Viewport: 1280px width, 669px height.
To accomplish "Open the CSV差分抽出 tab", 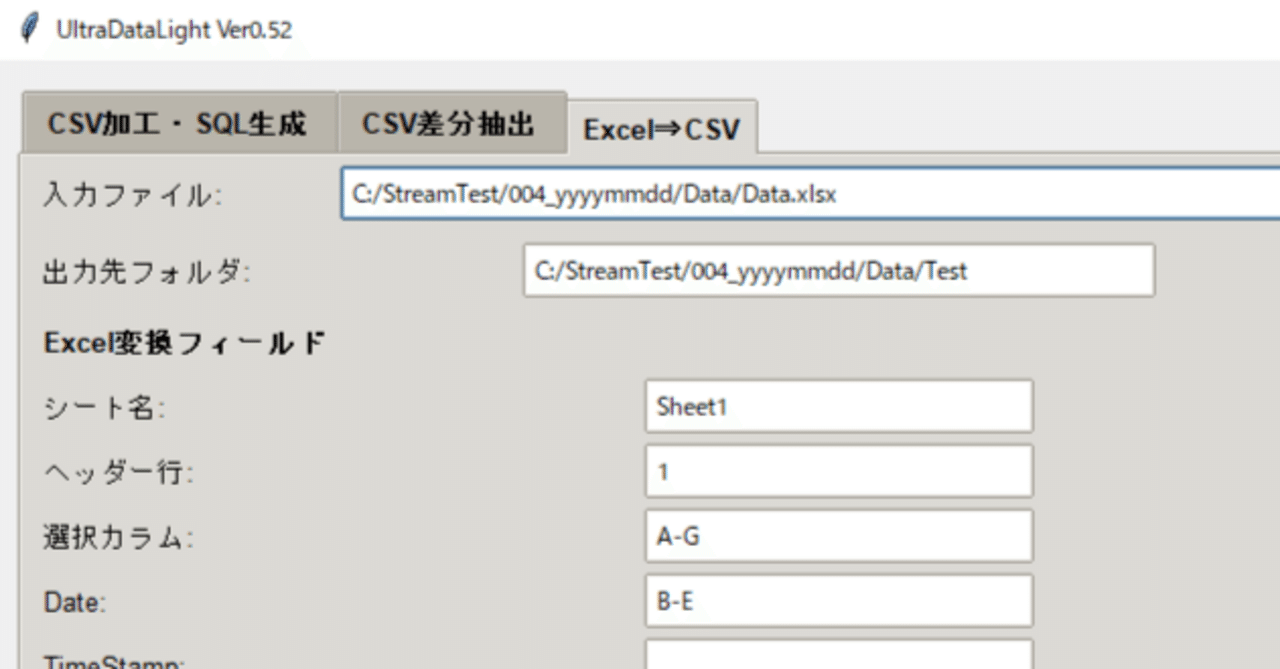I will pos(449,124).
